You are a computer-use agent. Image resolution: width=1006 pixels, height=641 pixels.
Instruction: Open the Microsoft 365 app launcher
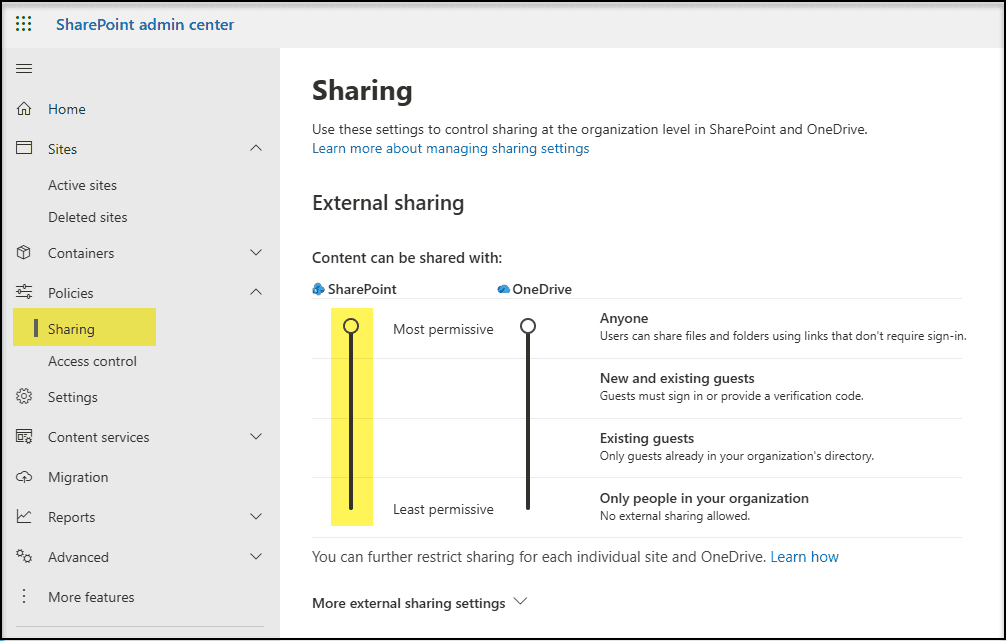tap(24, 24)
